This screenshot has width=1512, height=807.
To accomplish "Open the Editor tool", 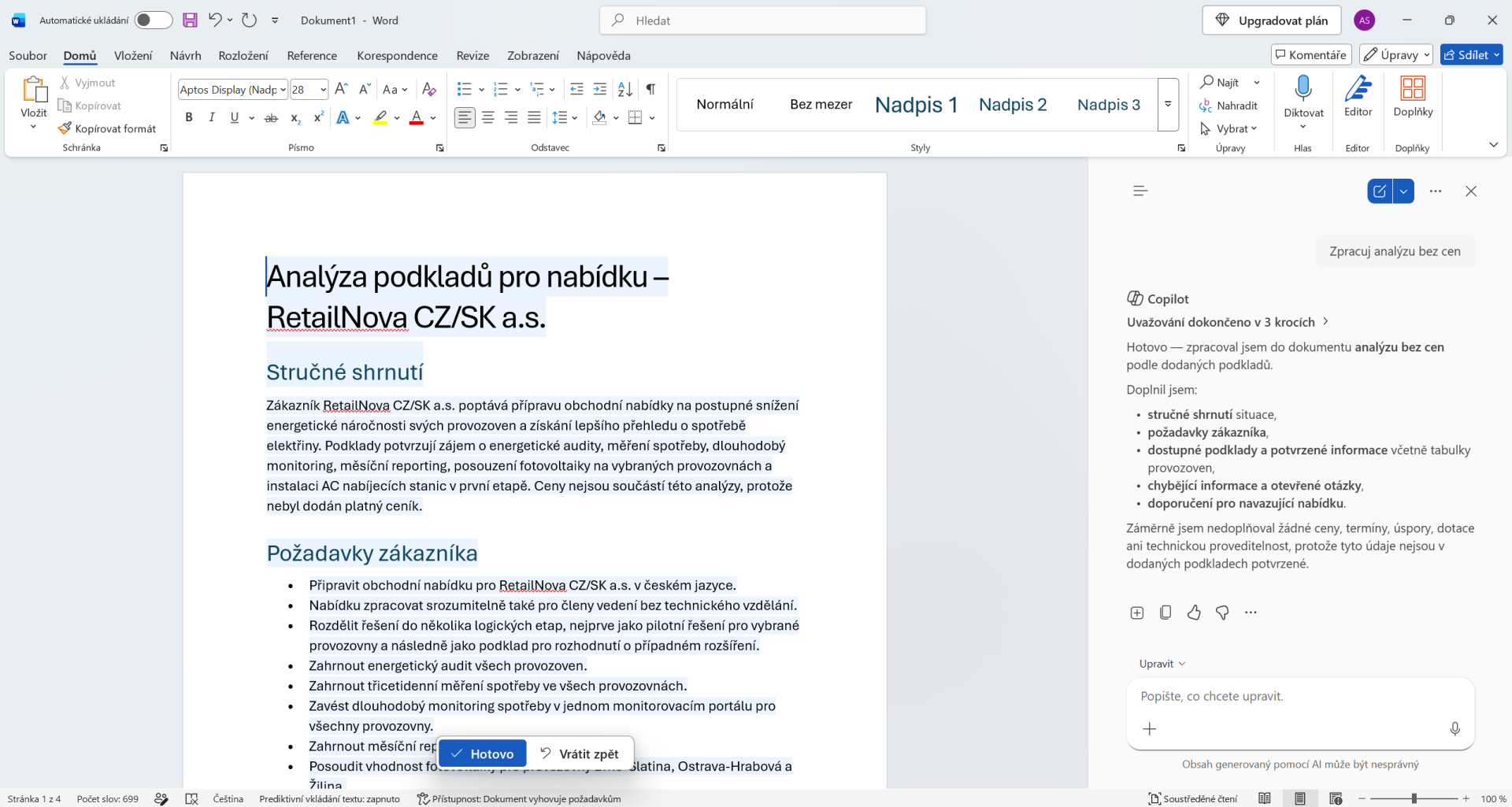I will [x=1358, y=97].
